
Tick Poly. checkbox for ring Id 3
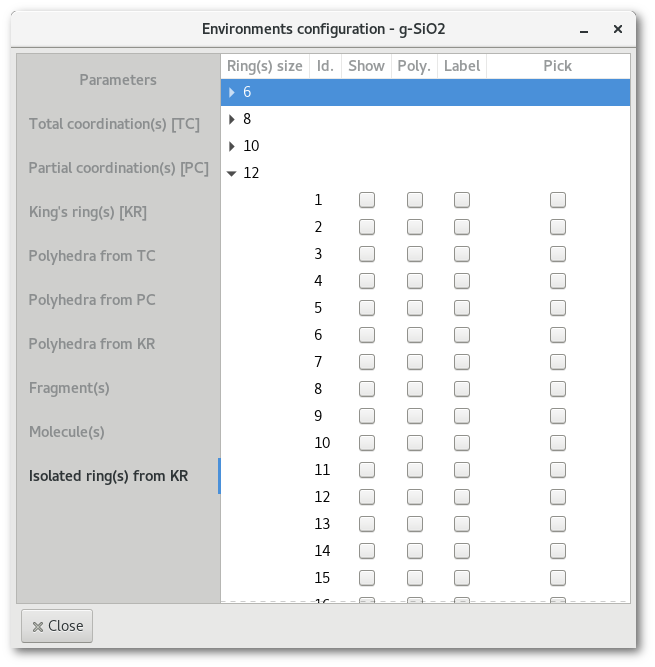tap(415, 254)
